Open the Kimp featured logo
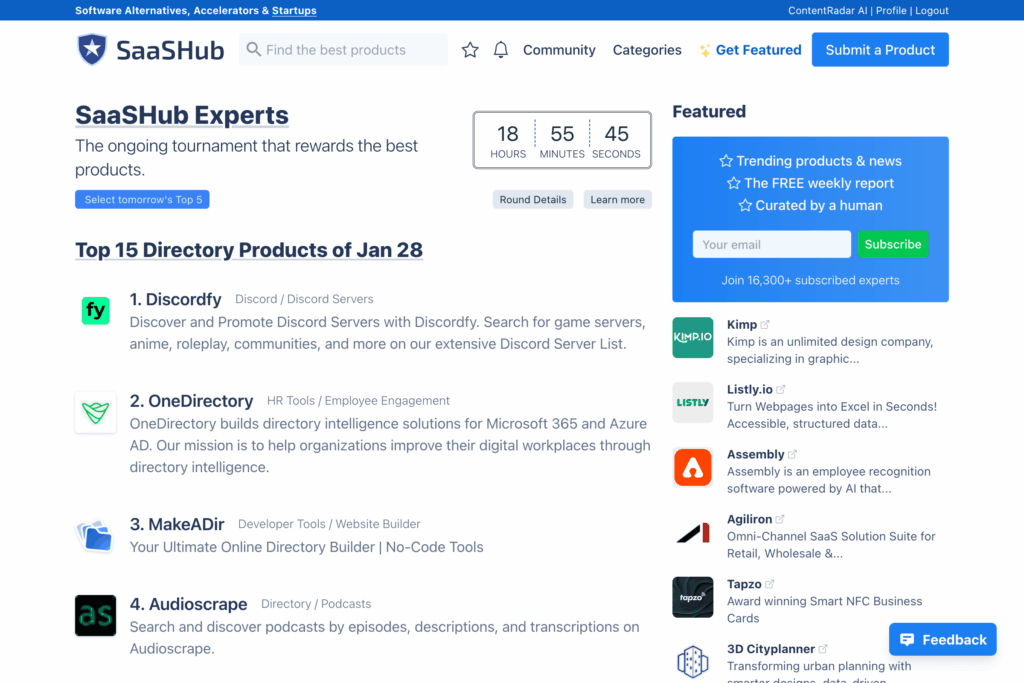 692,337
